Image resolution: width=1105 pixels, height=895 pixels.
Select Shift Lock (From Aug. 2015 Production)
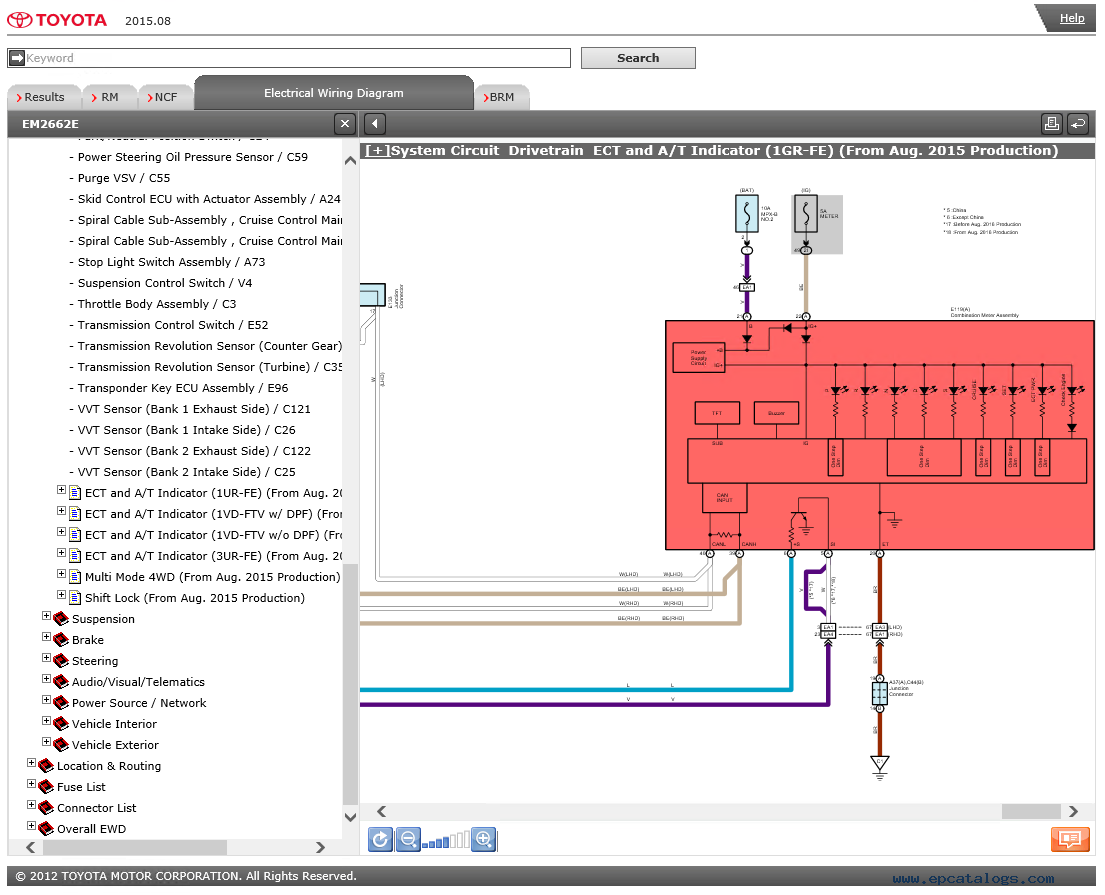(195, 598)
